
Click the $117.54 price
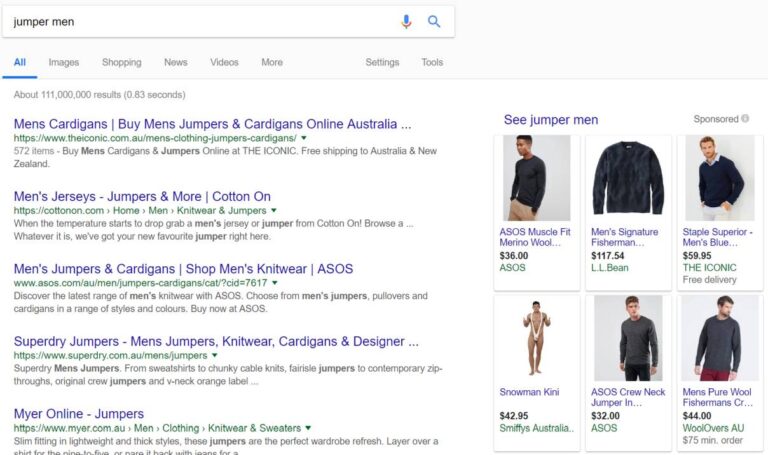608,256
